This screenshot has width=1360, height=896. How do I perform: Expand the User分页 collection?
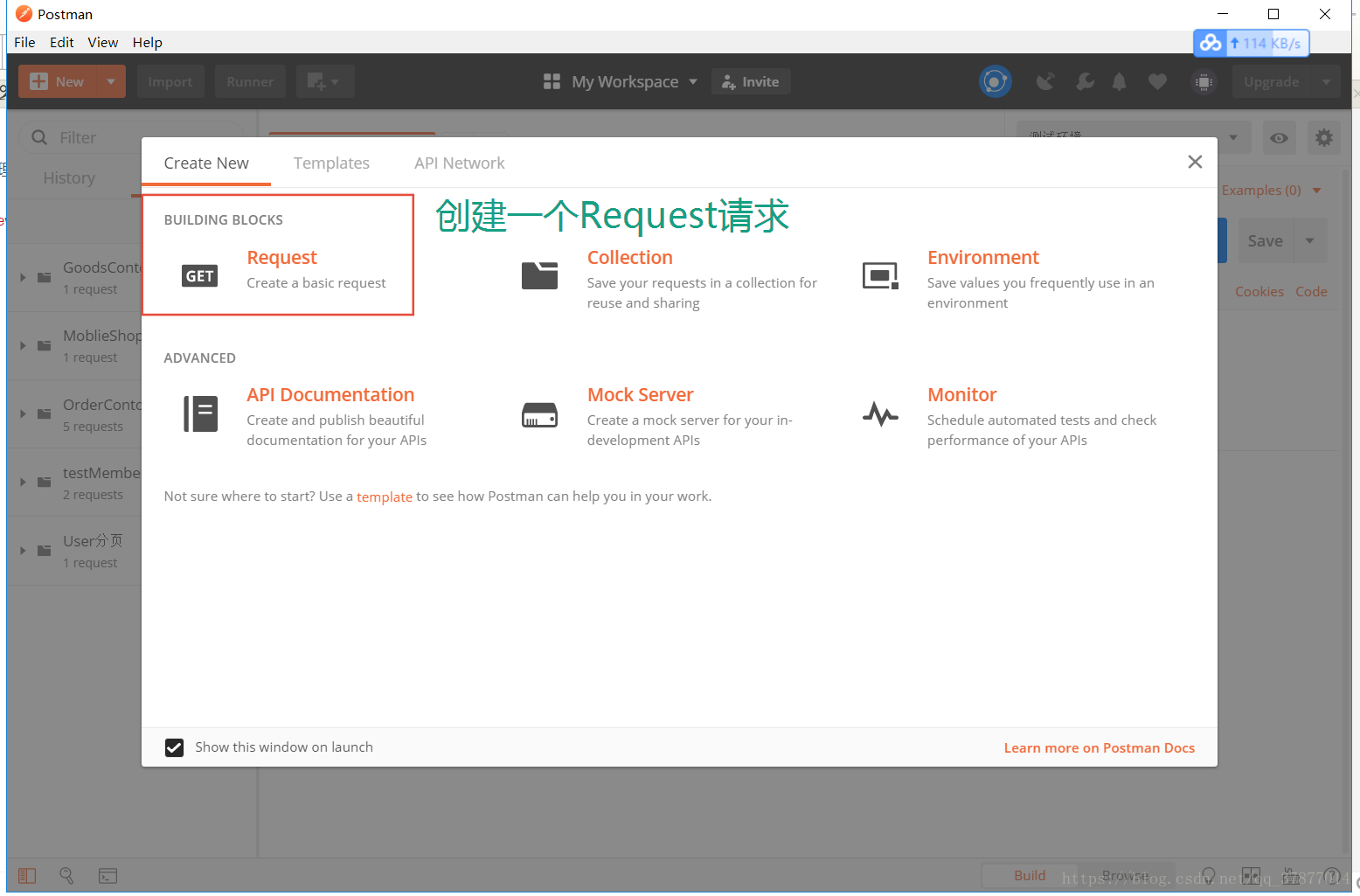coord(23,550)
